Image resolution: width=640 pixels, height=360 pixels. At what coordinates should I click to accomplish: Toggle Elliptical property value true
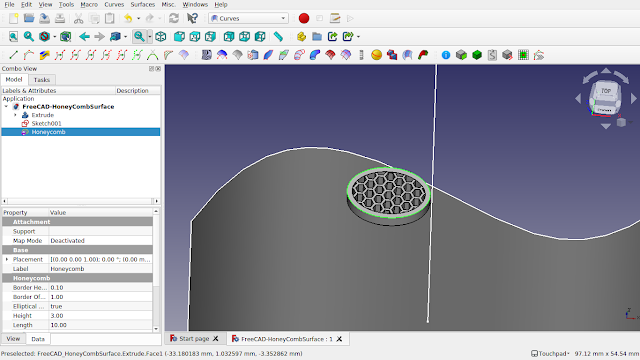(100, 306)
